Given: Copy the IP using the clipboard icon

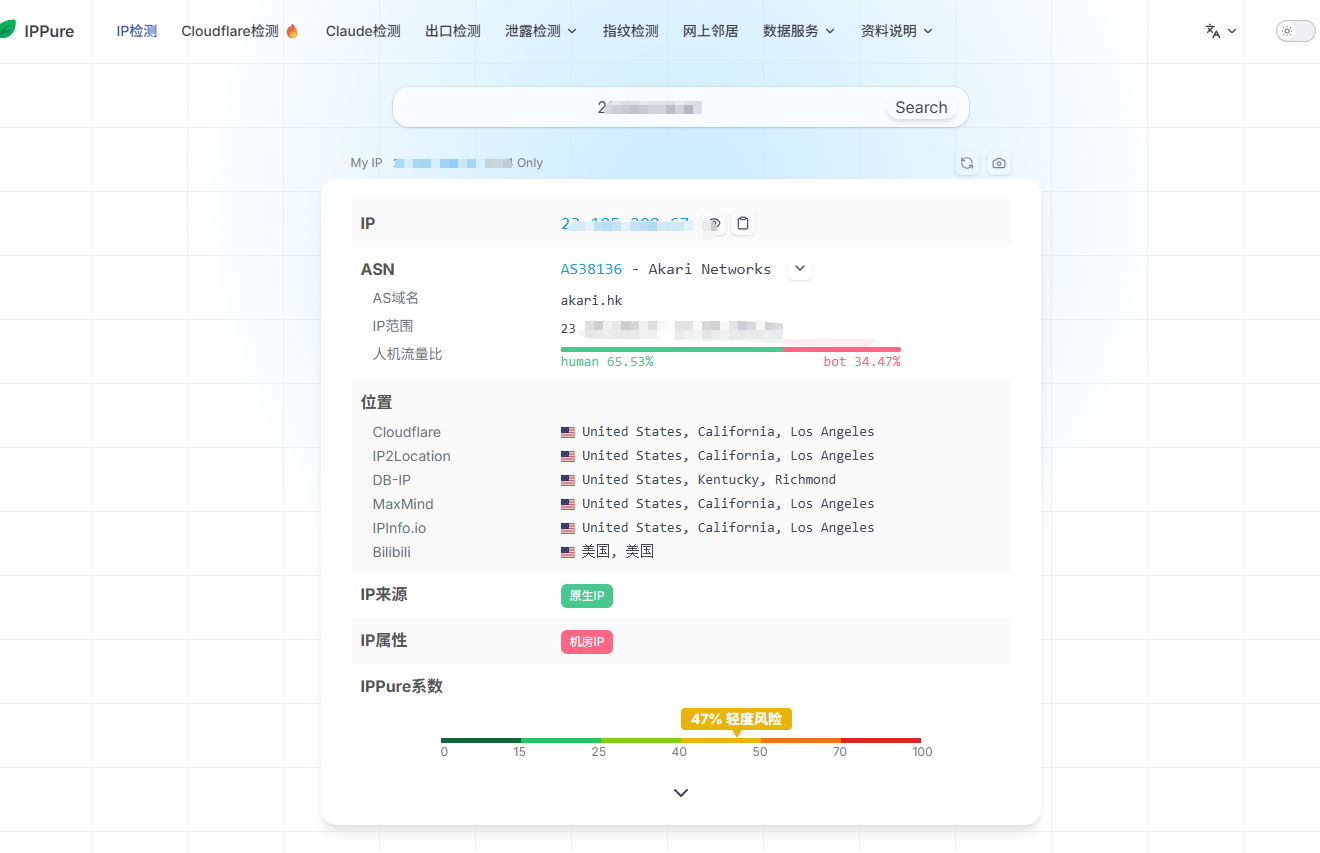Looking at the screenshot, I should point(743,223).
